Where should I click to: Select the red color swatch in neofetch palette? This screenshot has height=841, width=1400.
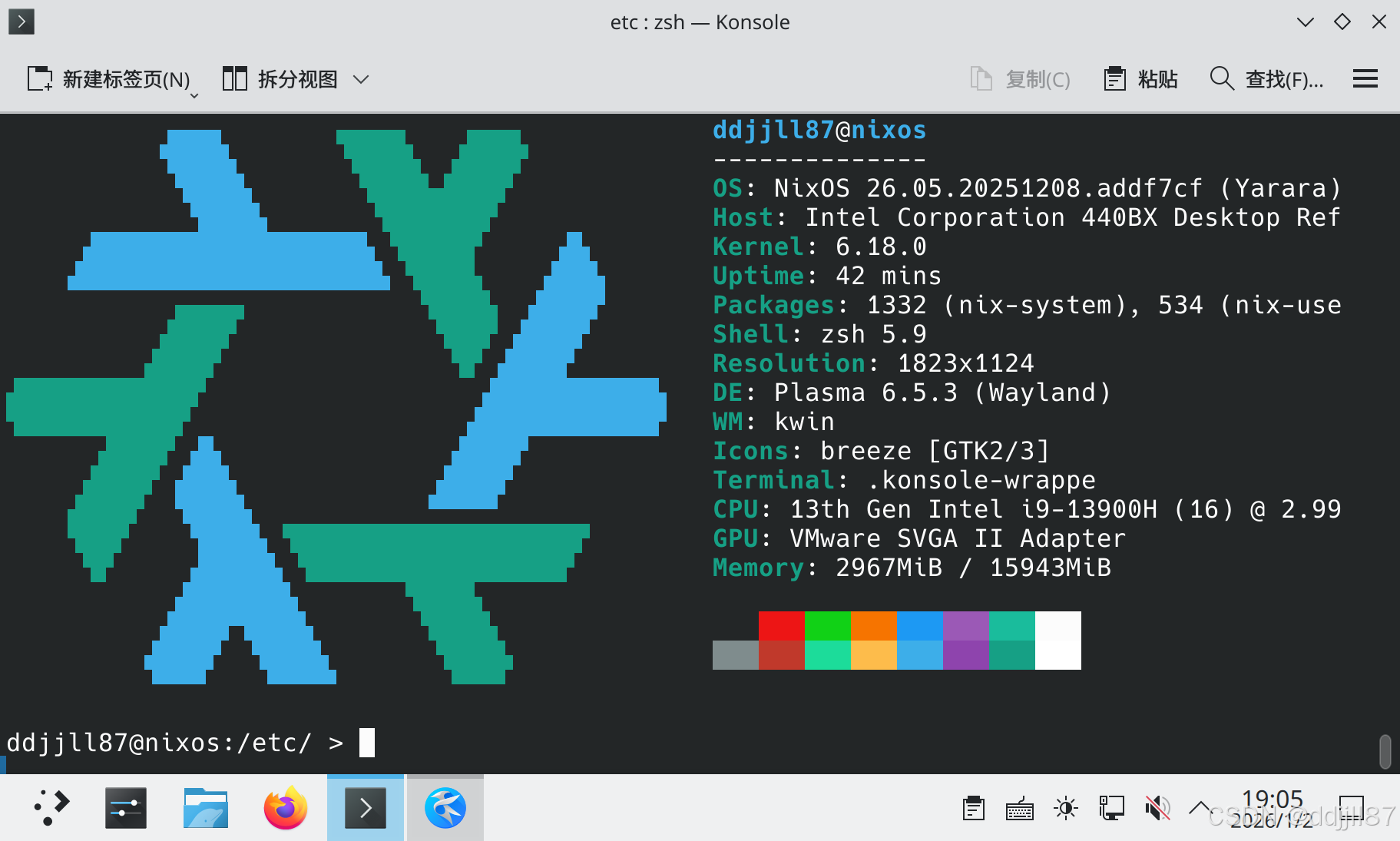point(781,624)
